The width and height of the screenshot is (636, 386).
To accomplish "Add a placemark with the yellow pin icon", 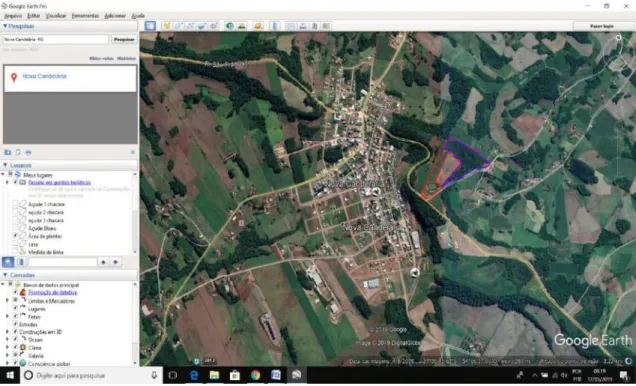I will coord(167,26).
